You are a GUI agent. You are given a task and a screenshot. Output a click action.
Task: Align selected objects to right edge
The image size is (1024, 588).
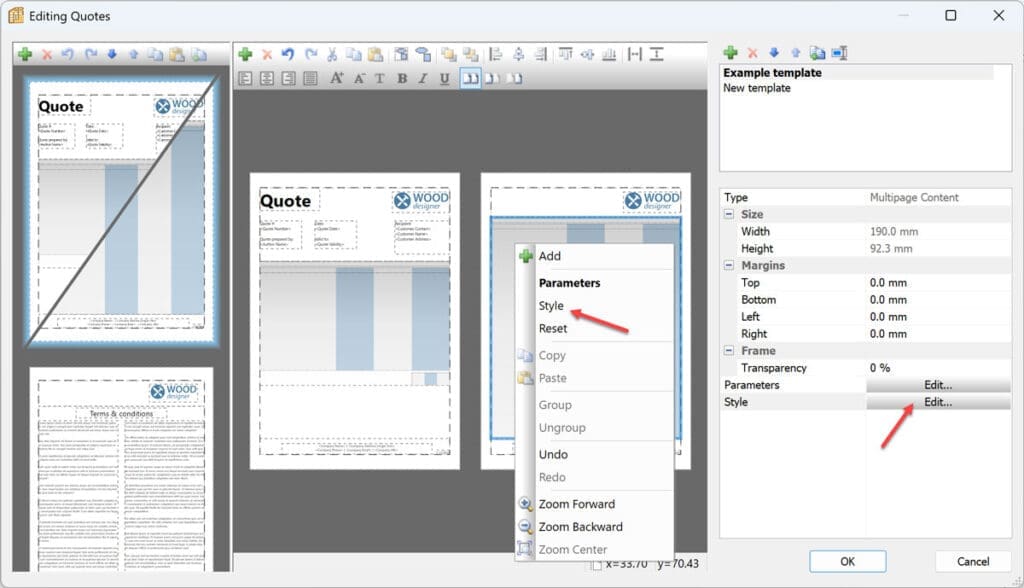(541, 54)
